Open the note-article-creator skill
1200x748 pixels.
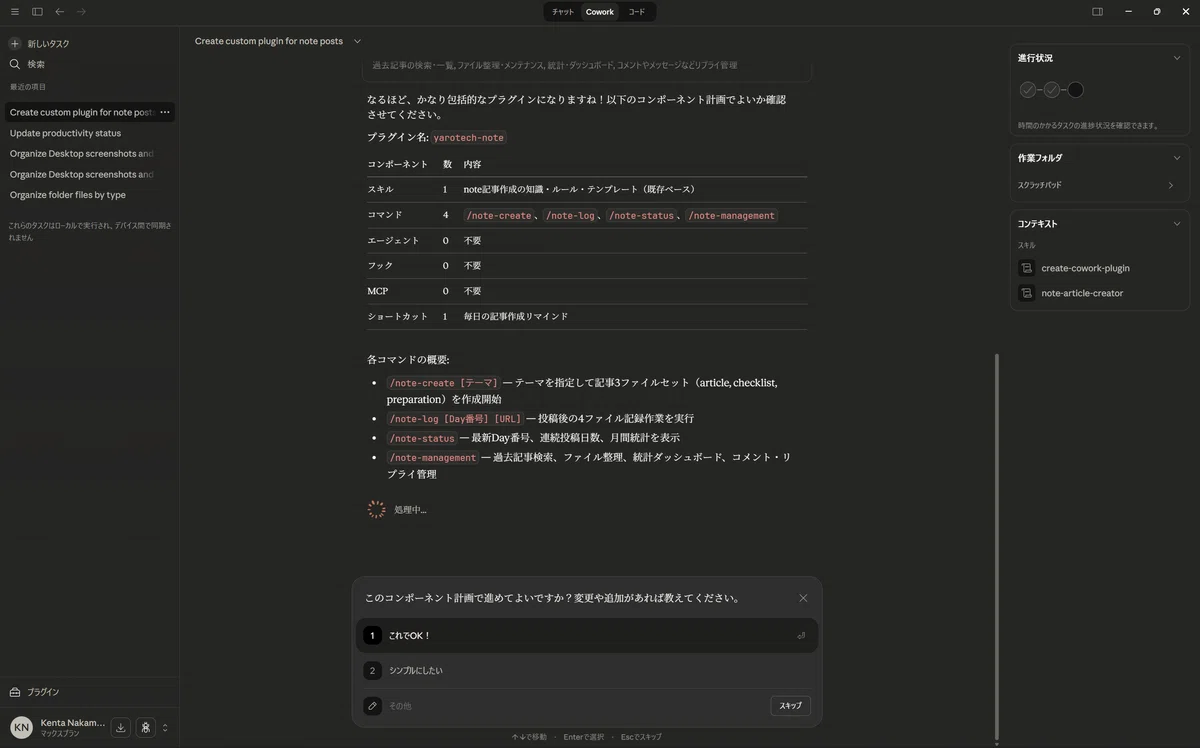[x=1082, y=293]
